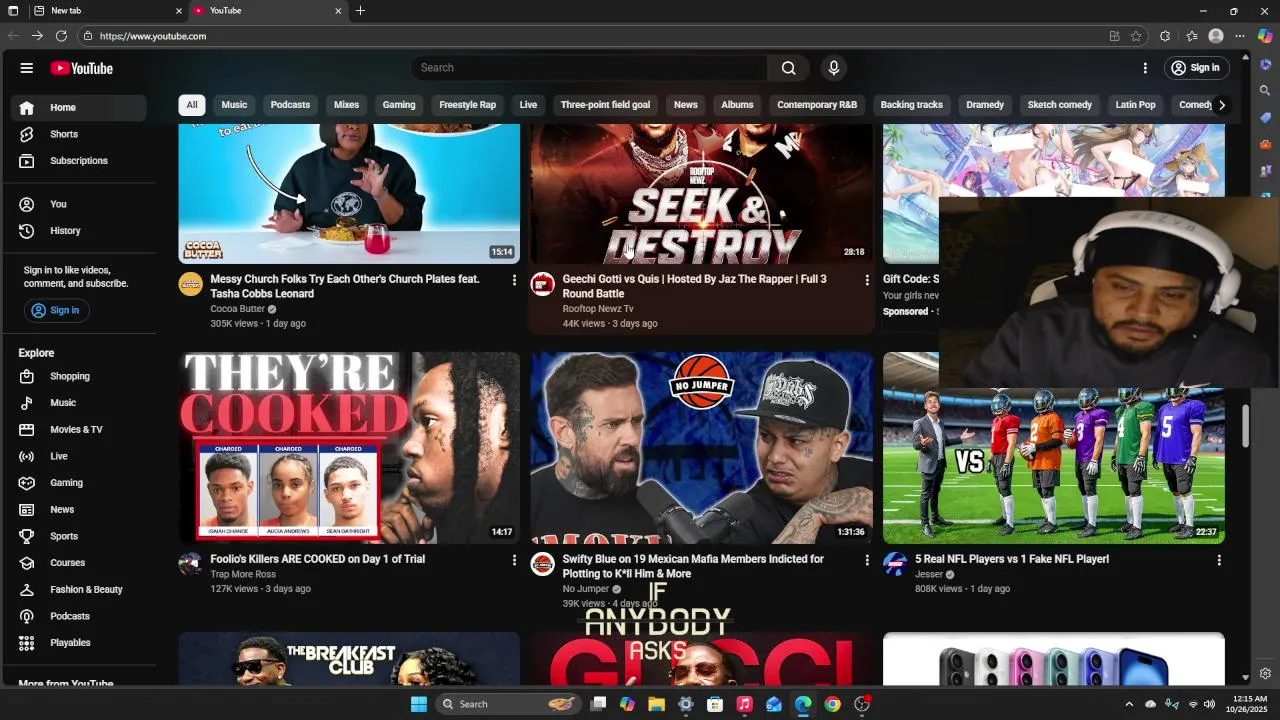Open Courses in Explore section

(x=79, y=563)
